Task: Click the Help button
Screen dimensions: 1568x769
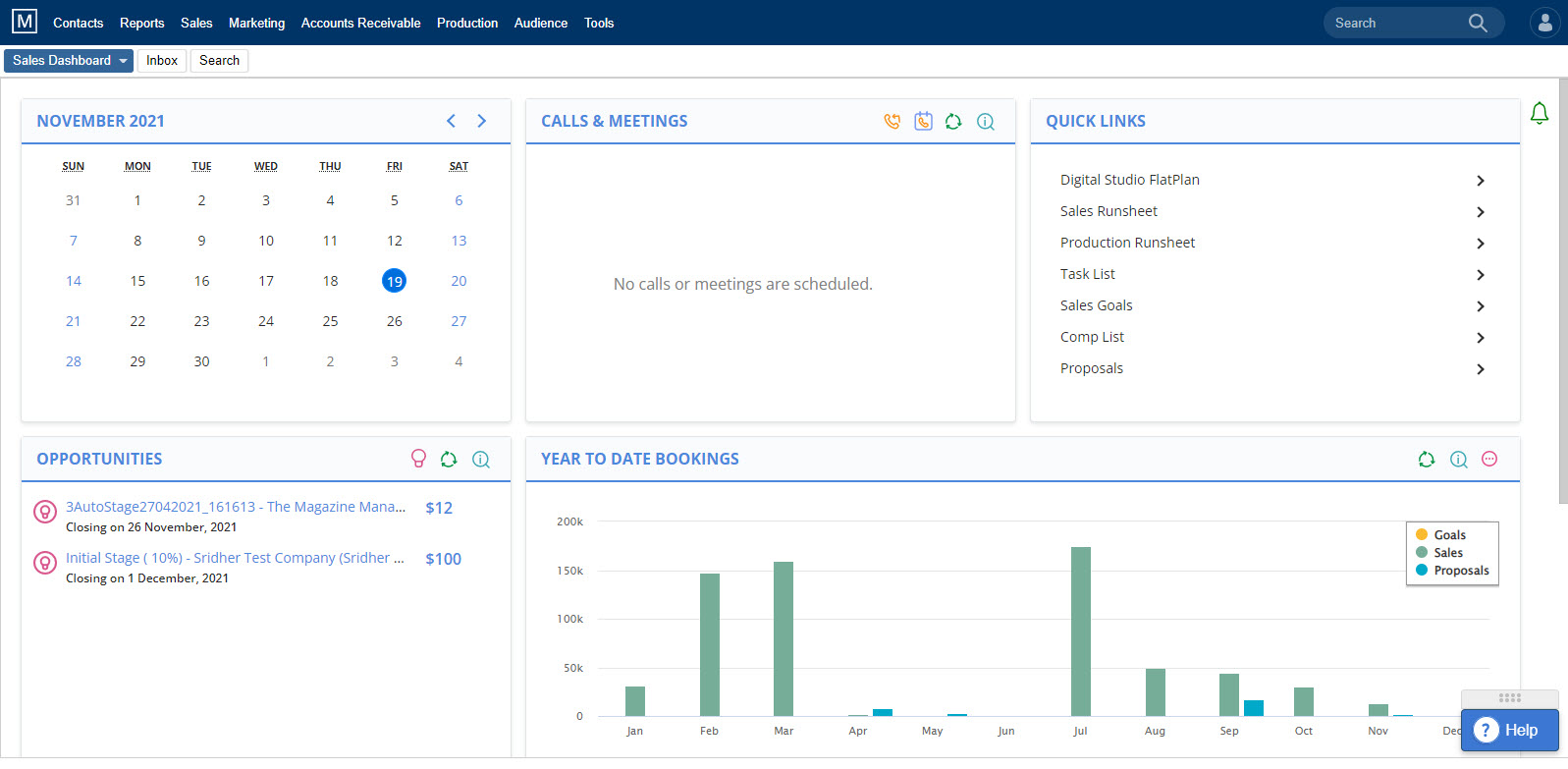Action: click(x=1509, y=731)
